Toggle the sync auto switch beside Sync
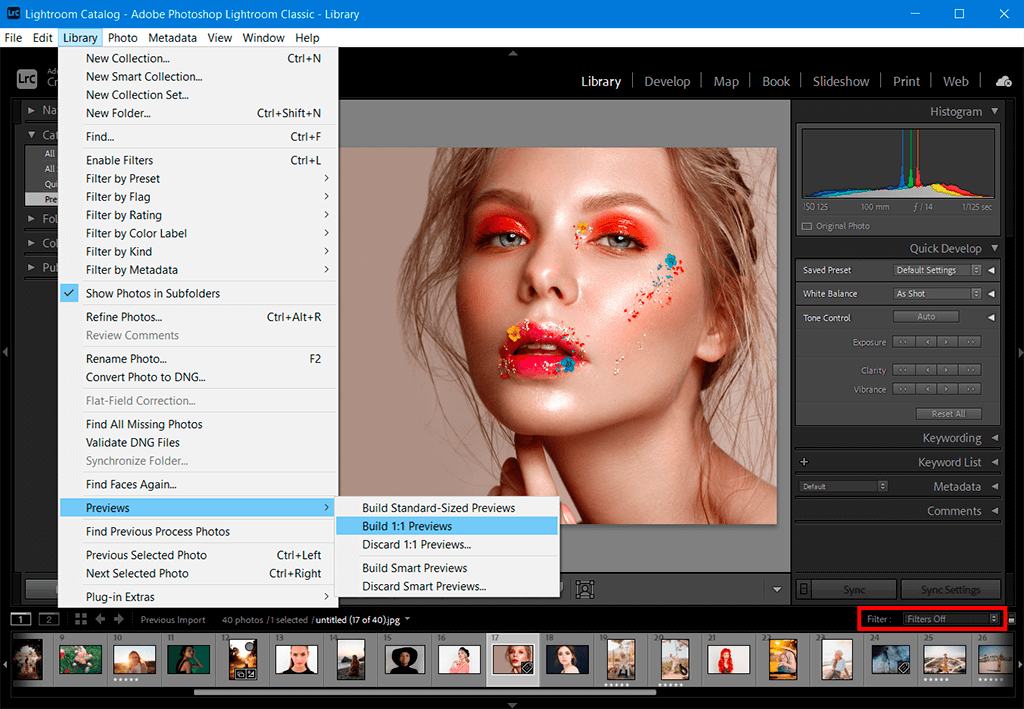Viewport: 1024px width, 709px height. point(804,589)
